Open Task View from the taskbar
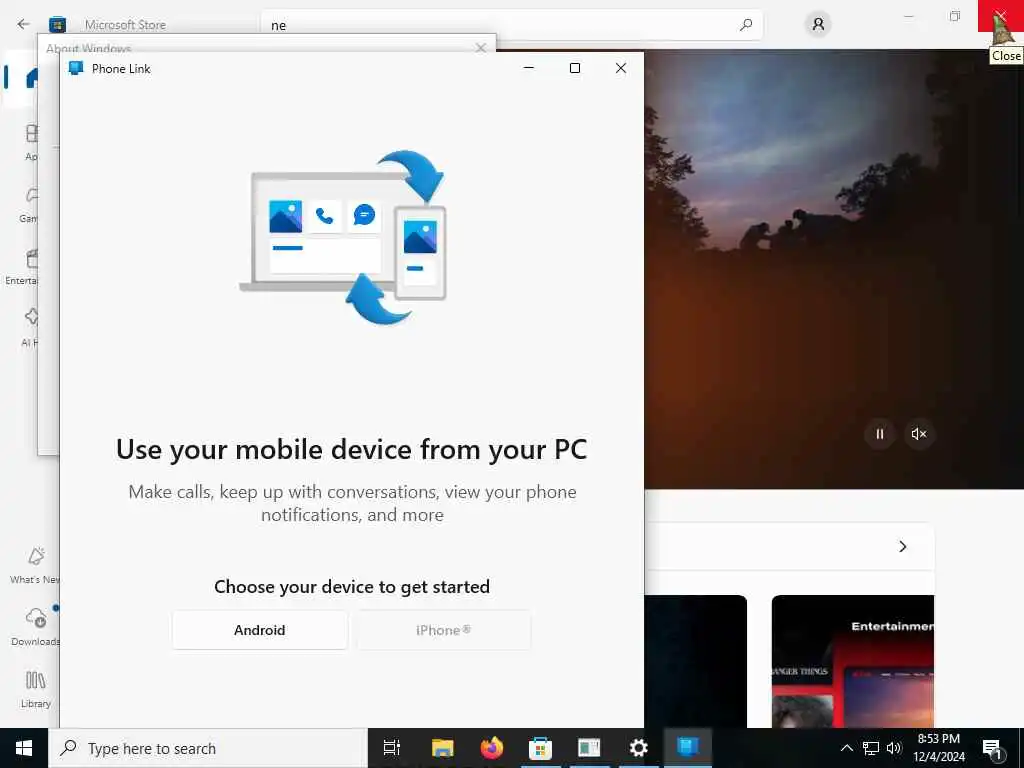1024x768 pixels. point(392,748)
